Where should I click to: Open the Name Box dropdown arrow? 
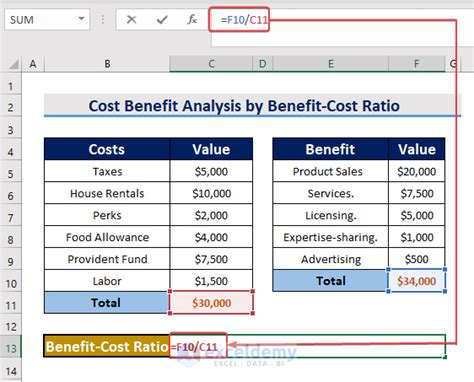point(81,19)
